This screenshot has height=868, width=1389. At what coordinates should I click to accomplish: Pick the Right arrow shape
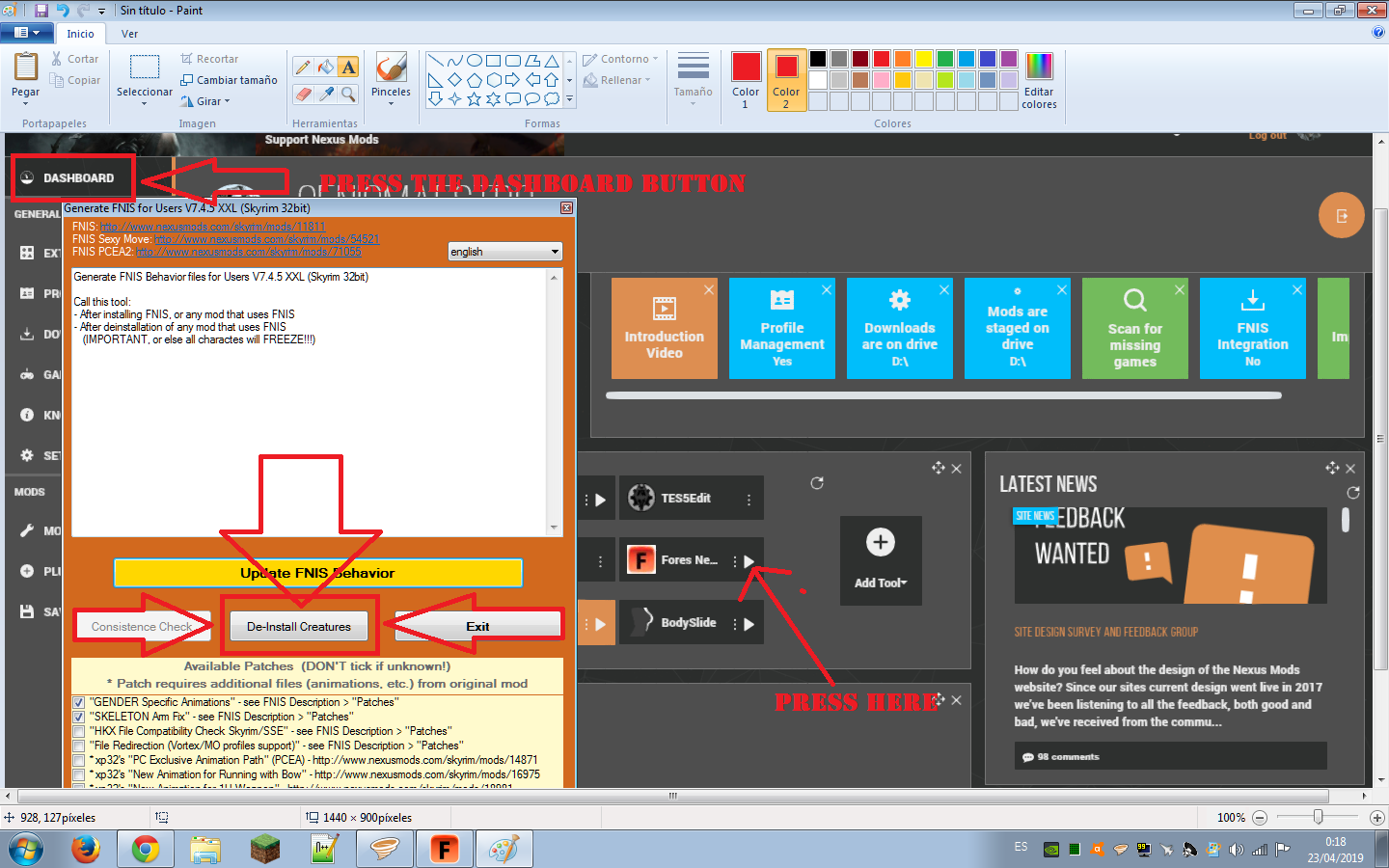click(x=513, y=80)
